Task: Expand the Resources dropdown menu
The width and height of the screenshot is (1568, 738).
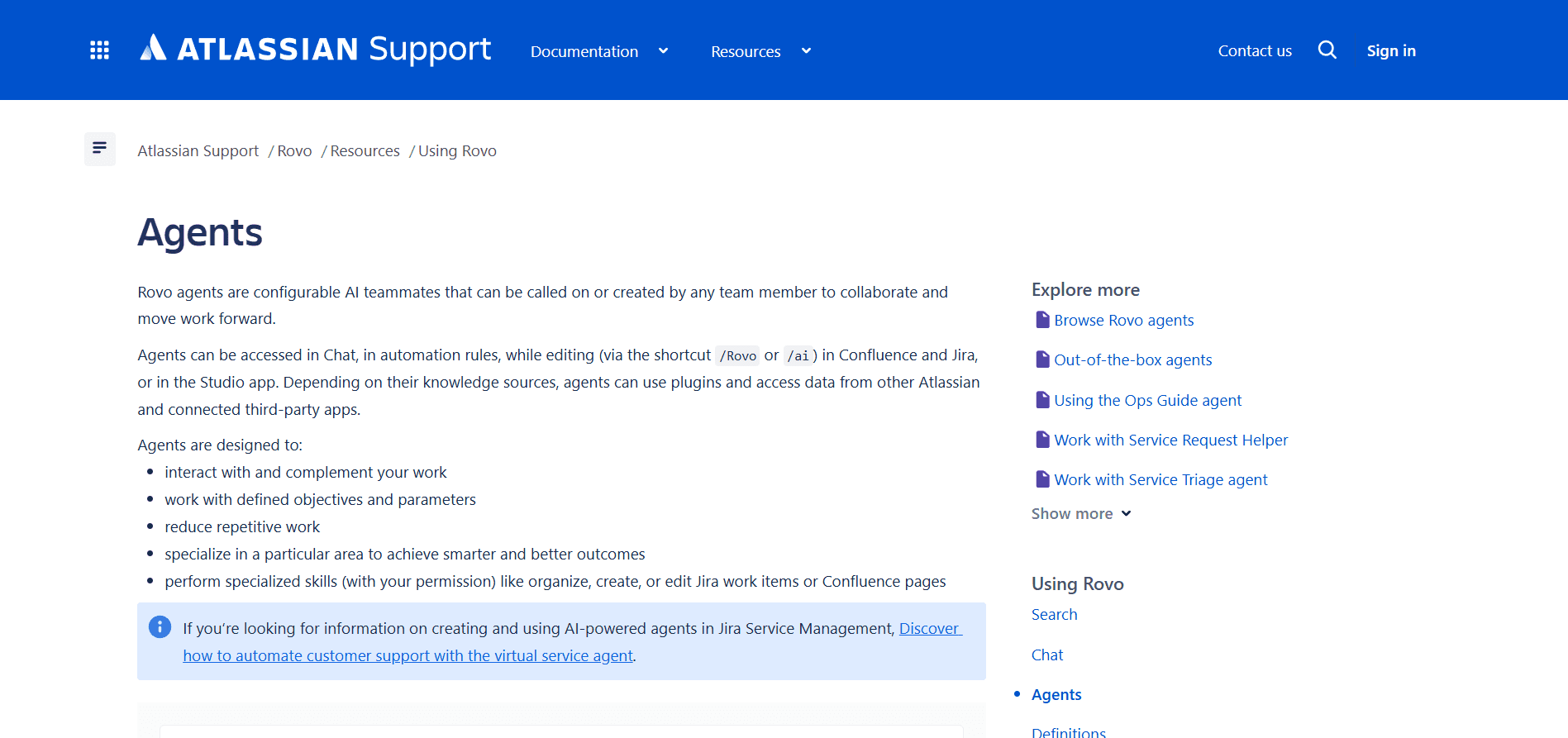Action: [761, 51]
